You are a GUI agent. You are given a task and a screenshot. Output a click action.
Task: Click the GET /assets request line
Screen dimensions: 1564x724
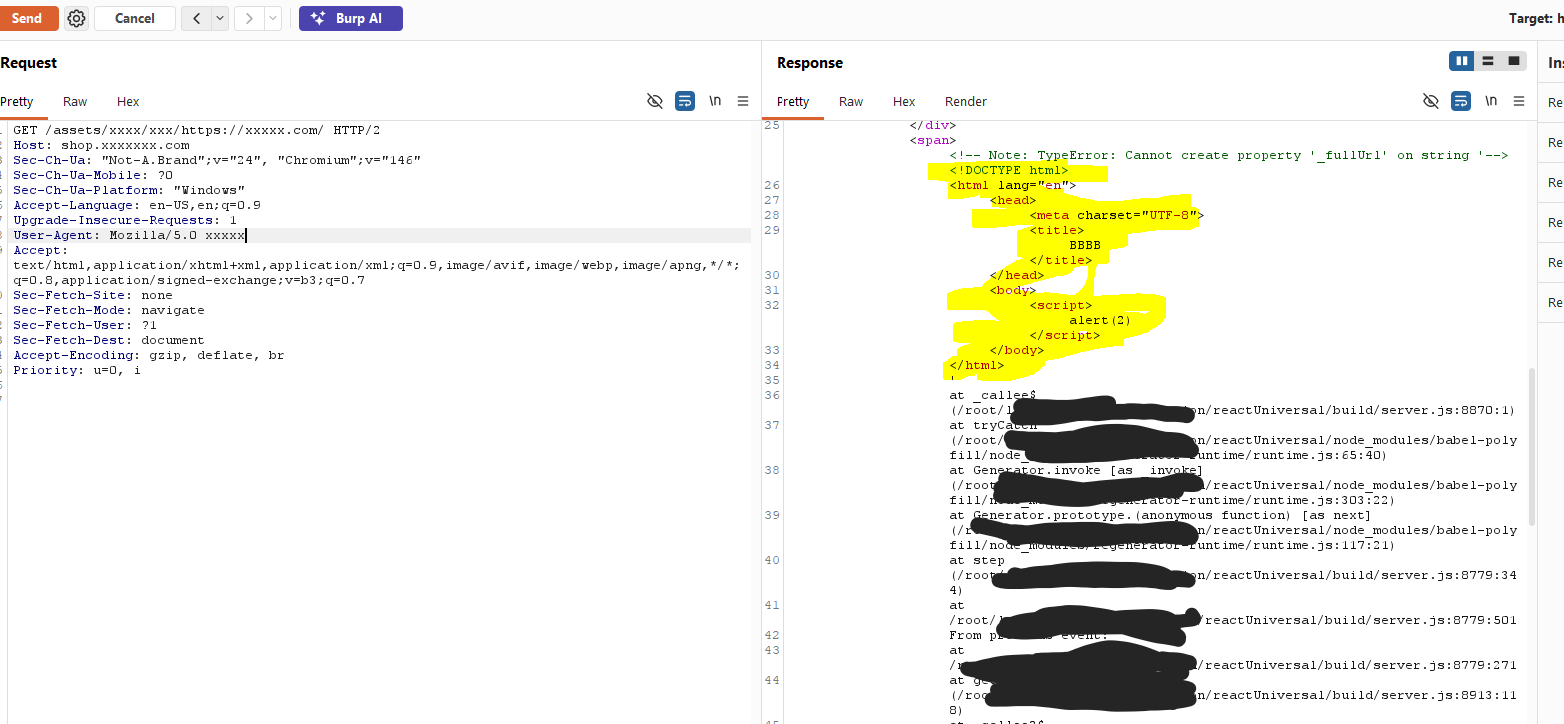click(196, 130)
